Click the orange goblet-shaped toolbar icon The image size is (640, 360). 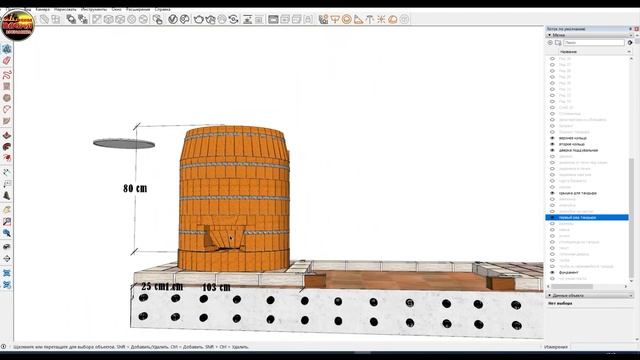tap(335, 19)
